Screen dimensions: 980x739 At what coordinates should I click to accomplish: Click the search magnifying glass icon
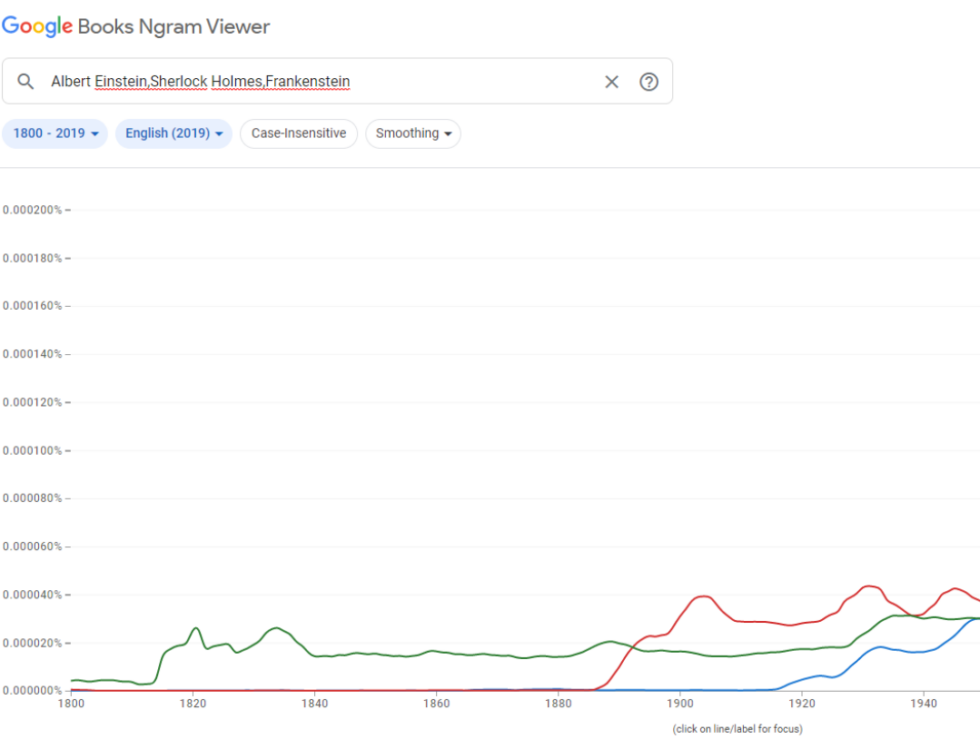(26, 81)
